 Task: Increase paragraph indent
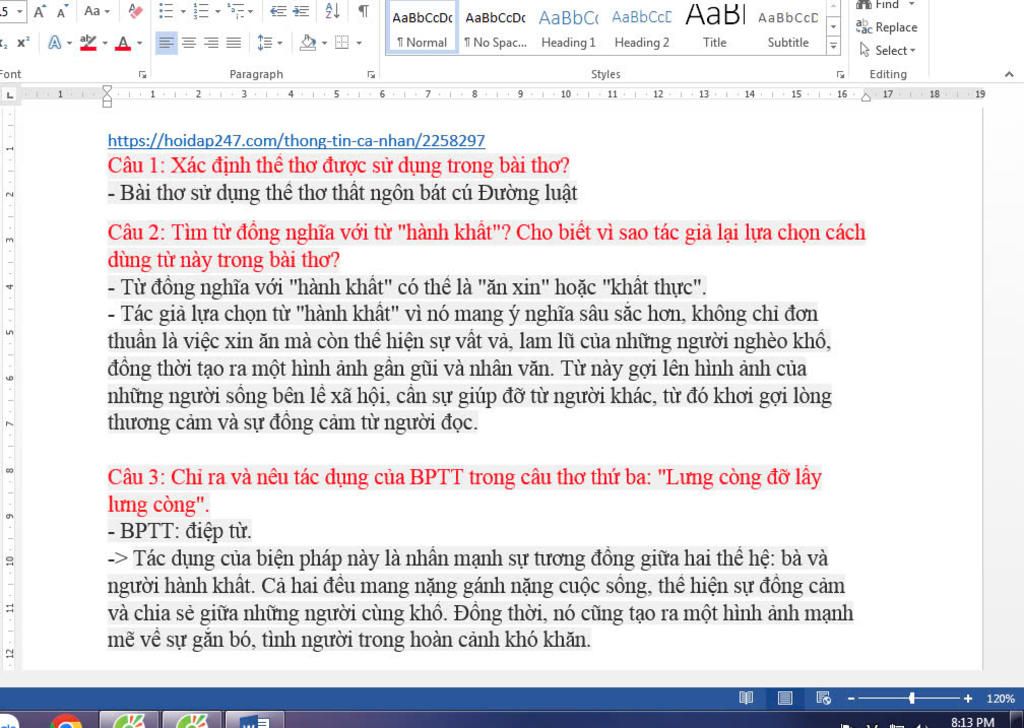300,11
